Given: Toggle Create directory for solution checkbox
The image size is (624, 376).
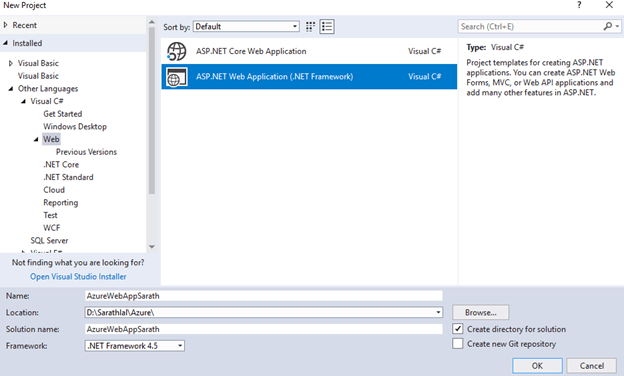Looking at the screenshot, I should [458, 329].
